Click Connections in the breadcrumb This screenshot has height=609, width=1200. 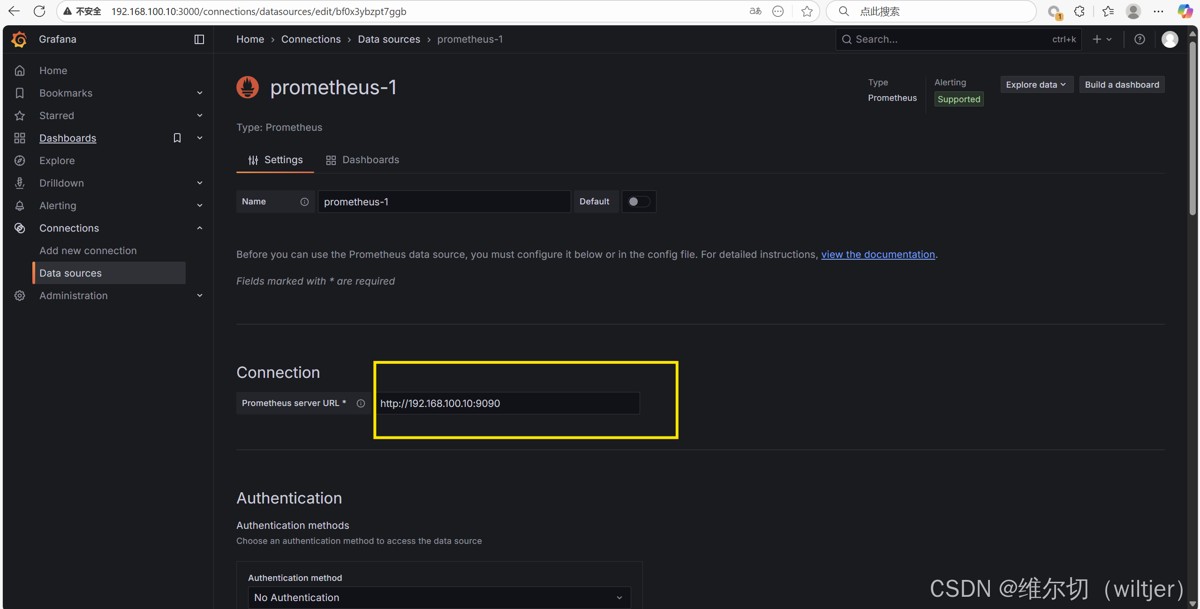coord(311,39)
